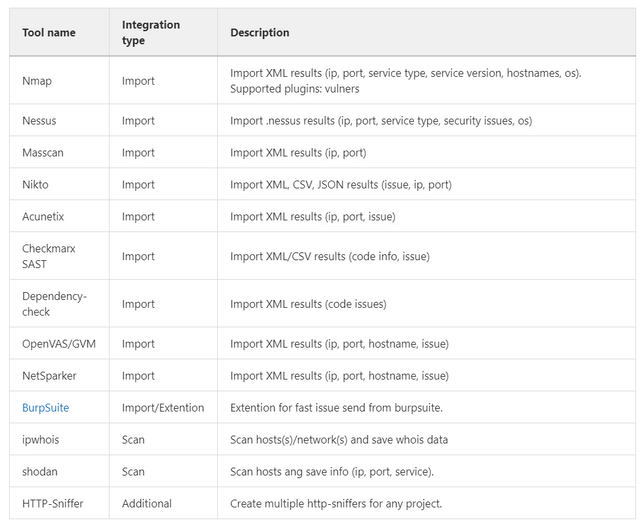This screenshot has width=640, height=521.
Task: Click 'Import' type in the Nessus row
Action: pyautogui.click(x=138, y=121)
